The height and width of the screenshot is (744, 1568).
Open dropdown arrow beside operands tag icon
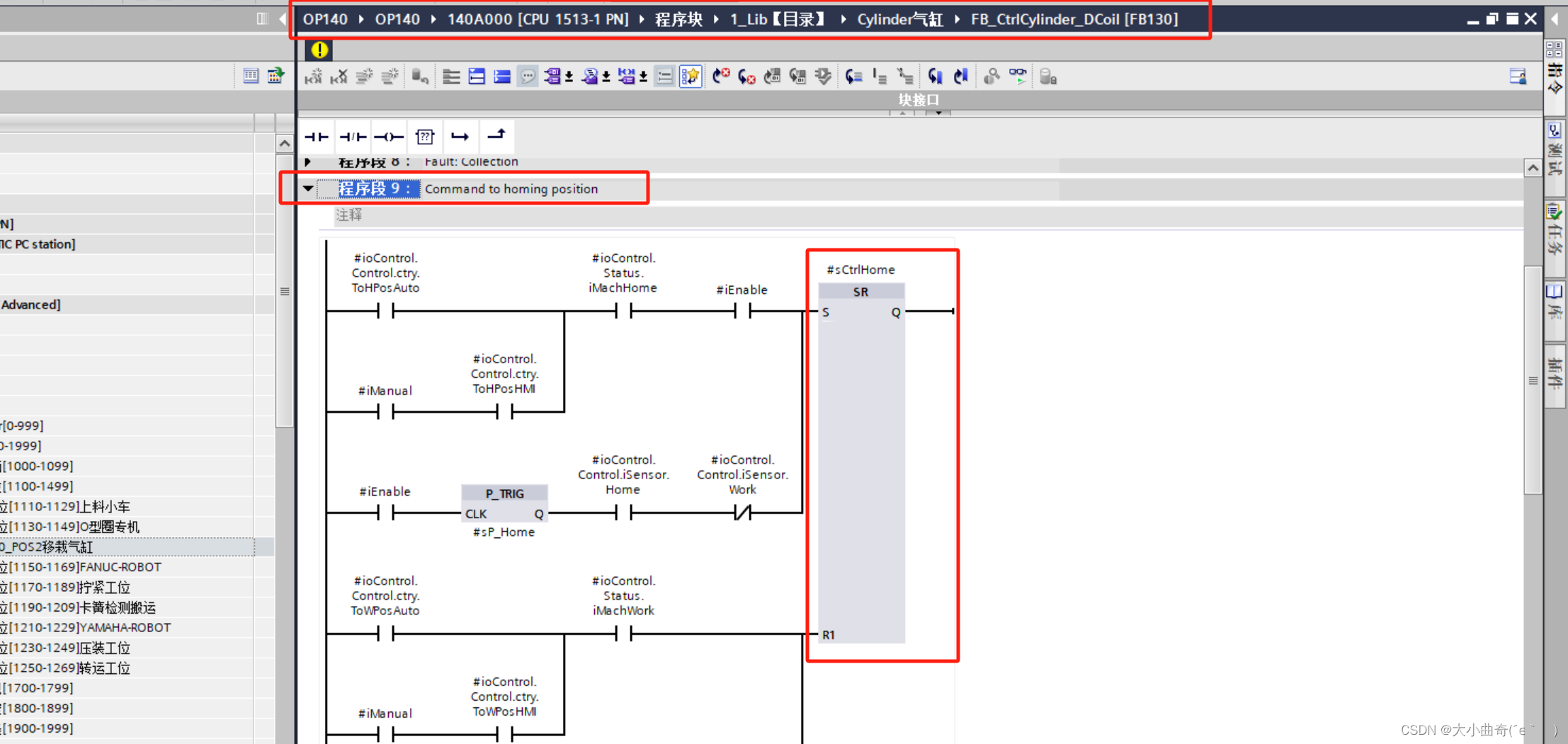(x=569, y=76)
